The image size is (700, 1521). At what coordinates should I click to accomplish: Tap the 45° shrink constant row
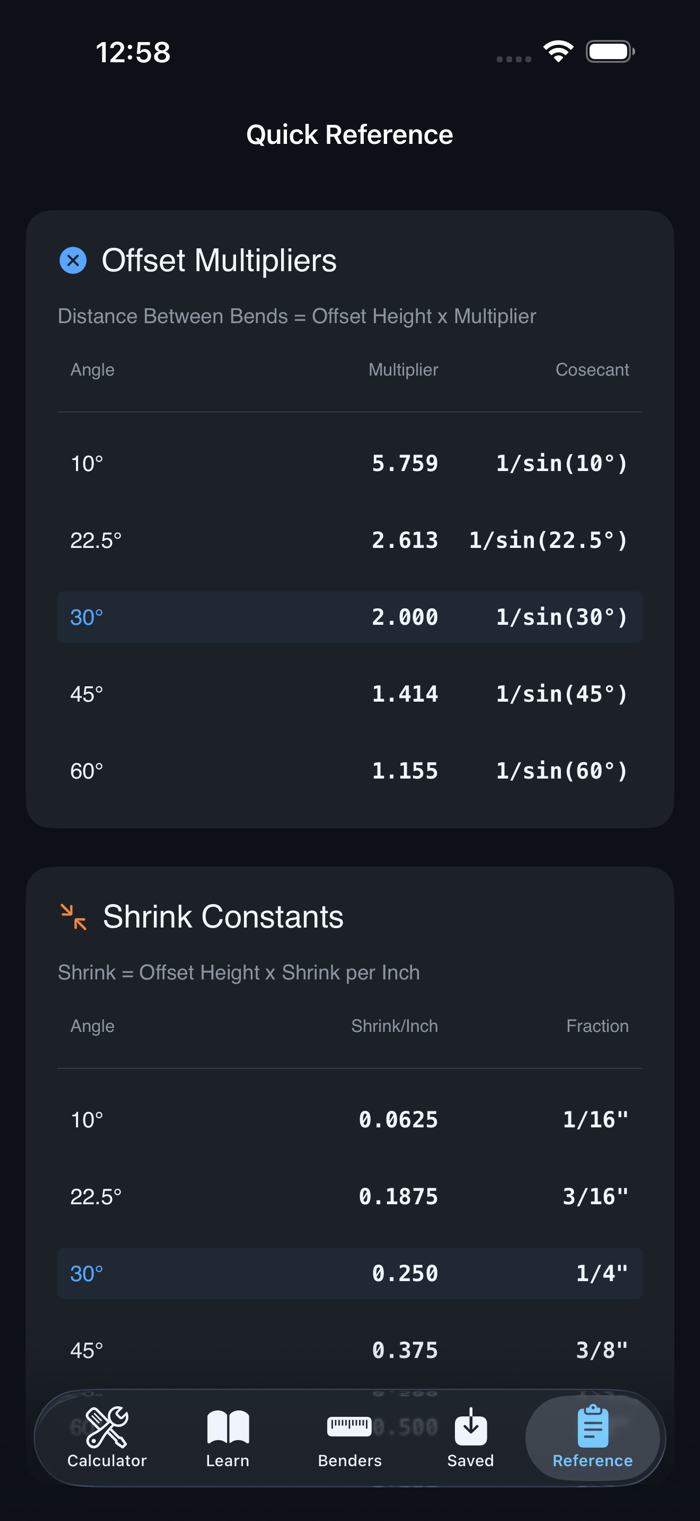click(350, 1350)
